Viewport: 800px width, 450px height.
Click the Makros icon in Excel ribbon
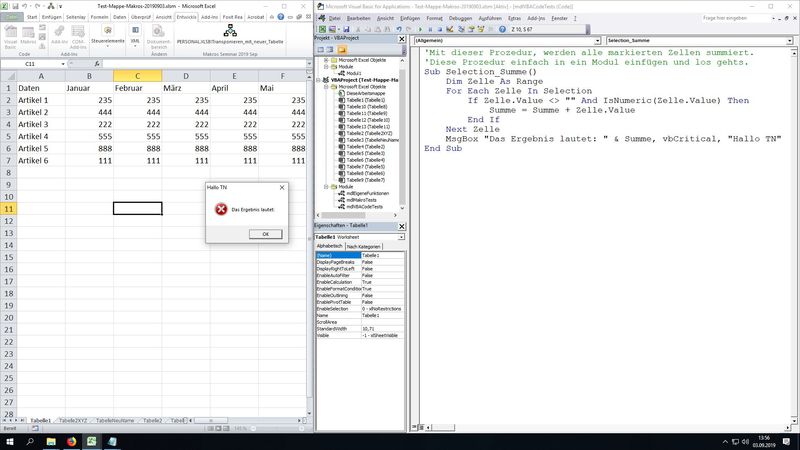pos(28,36)
